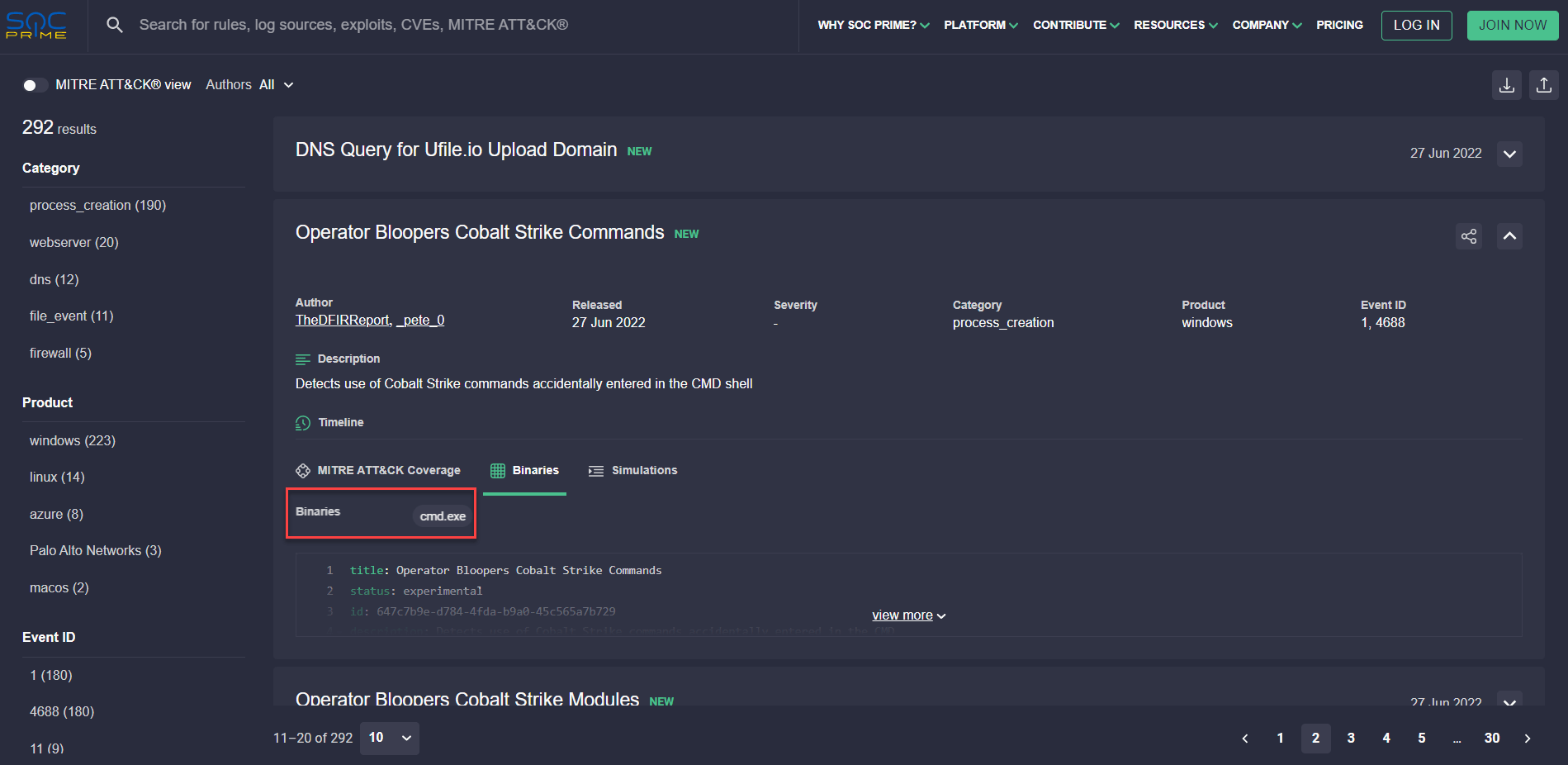Share the Operator Bloopers Cobalt Strike Commands rule
This screenshot has width=1568, height=765.
(1469, 236)
